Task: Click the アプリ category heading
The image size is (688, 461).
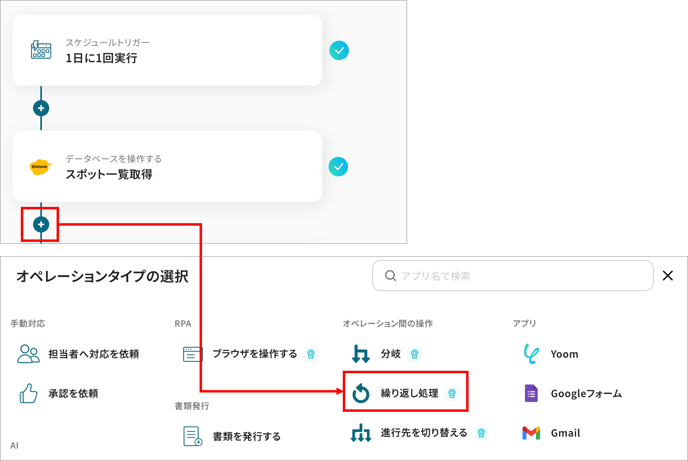Action: tap(524, 323)
